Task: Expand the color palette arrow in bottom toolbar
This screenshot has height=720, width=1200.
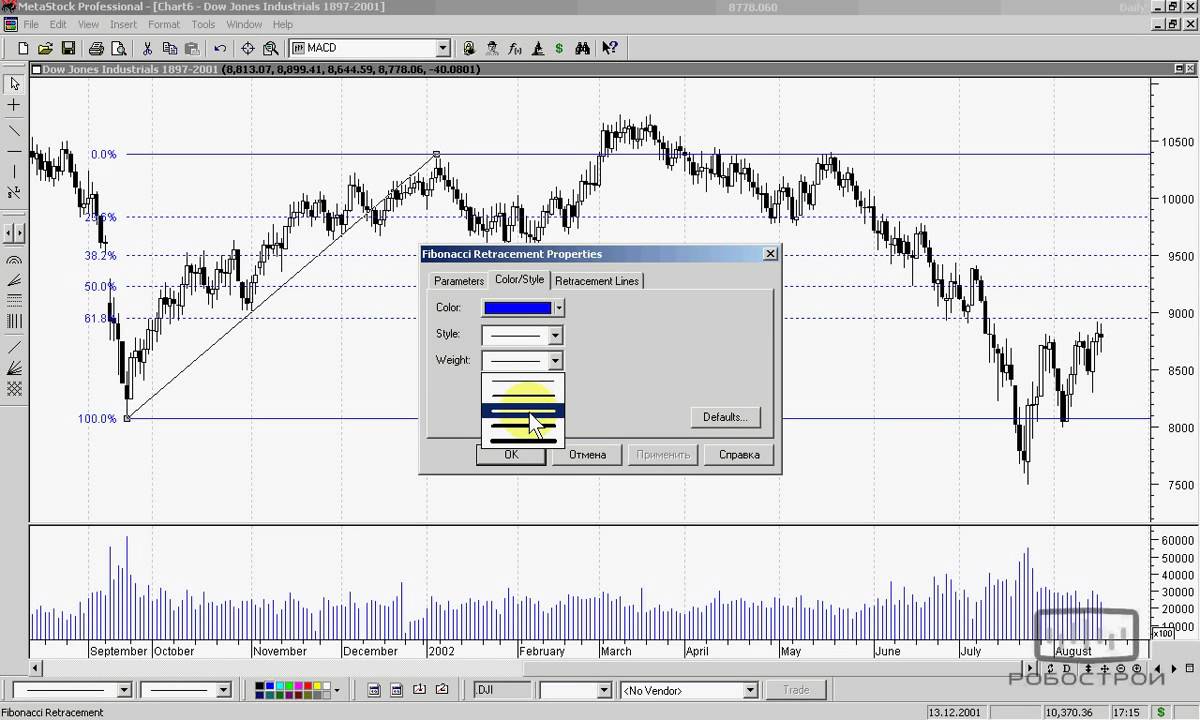Action: tap(337, 690)
